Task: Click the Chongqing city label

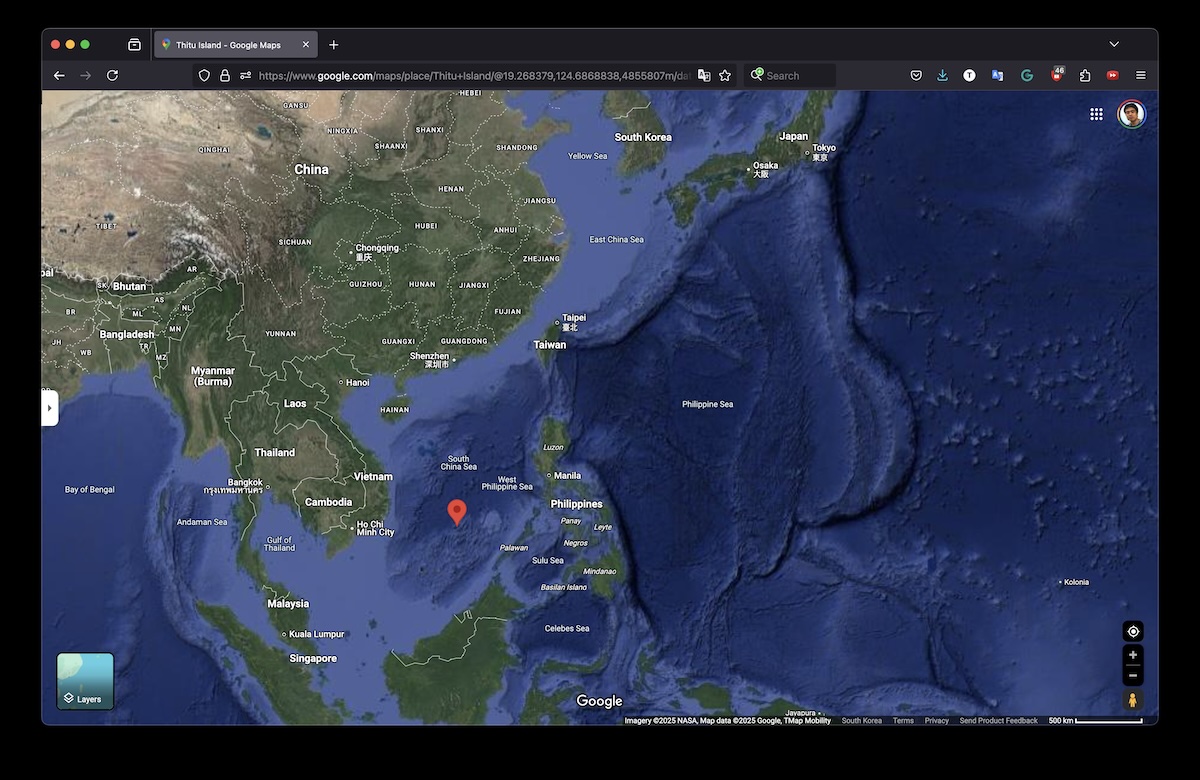Action: coord(377,248)
